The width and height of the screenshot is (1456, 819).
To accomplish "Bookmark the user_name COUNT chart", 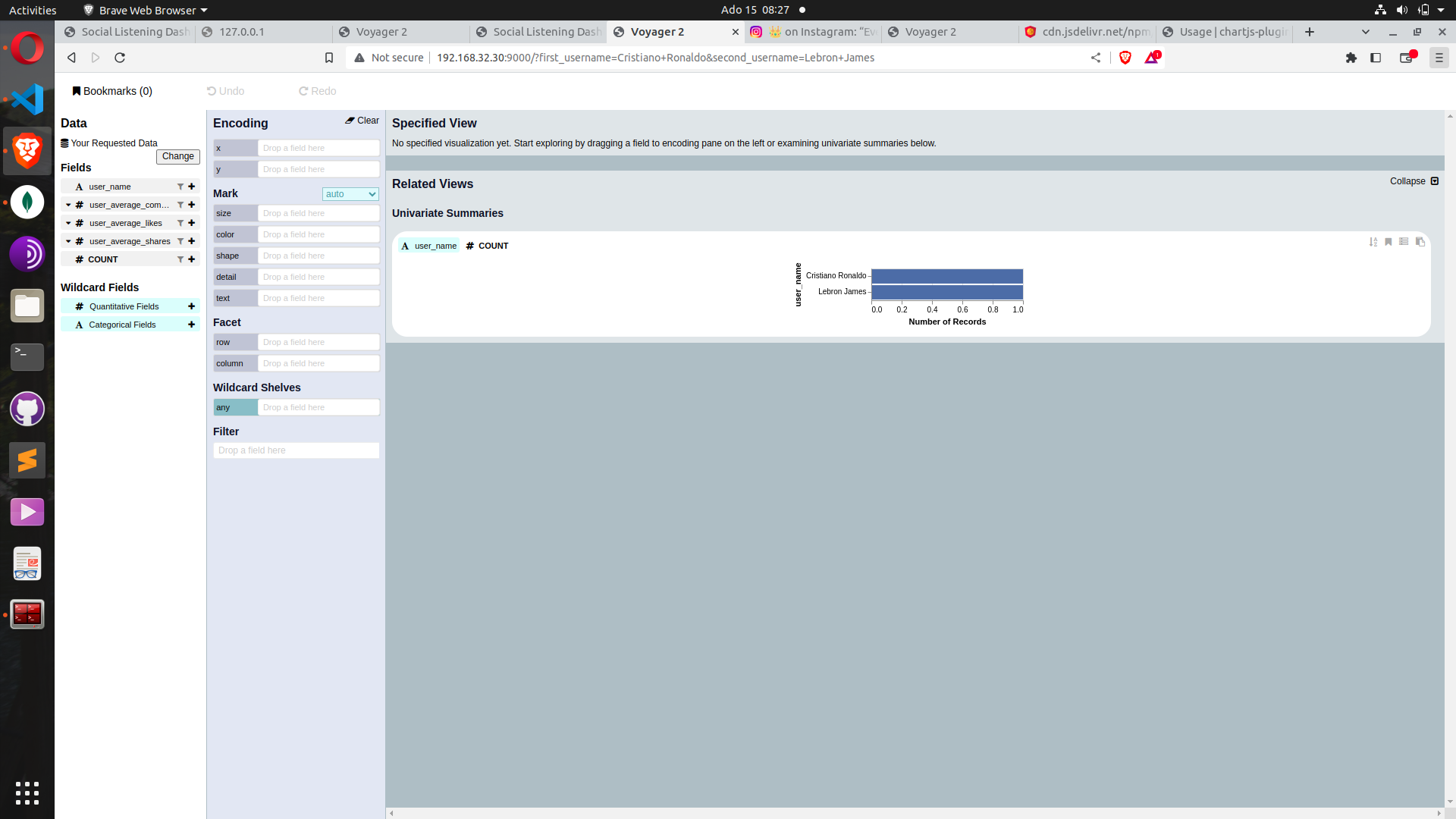I will [1389, 242].
